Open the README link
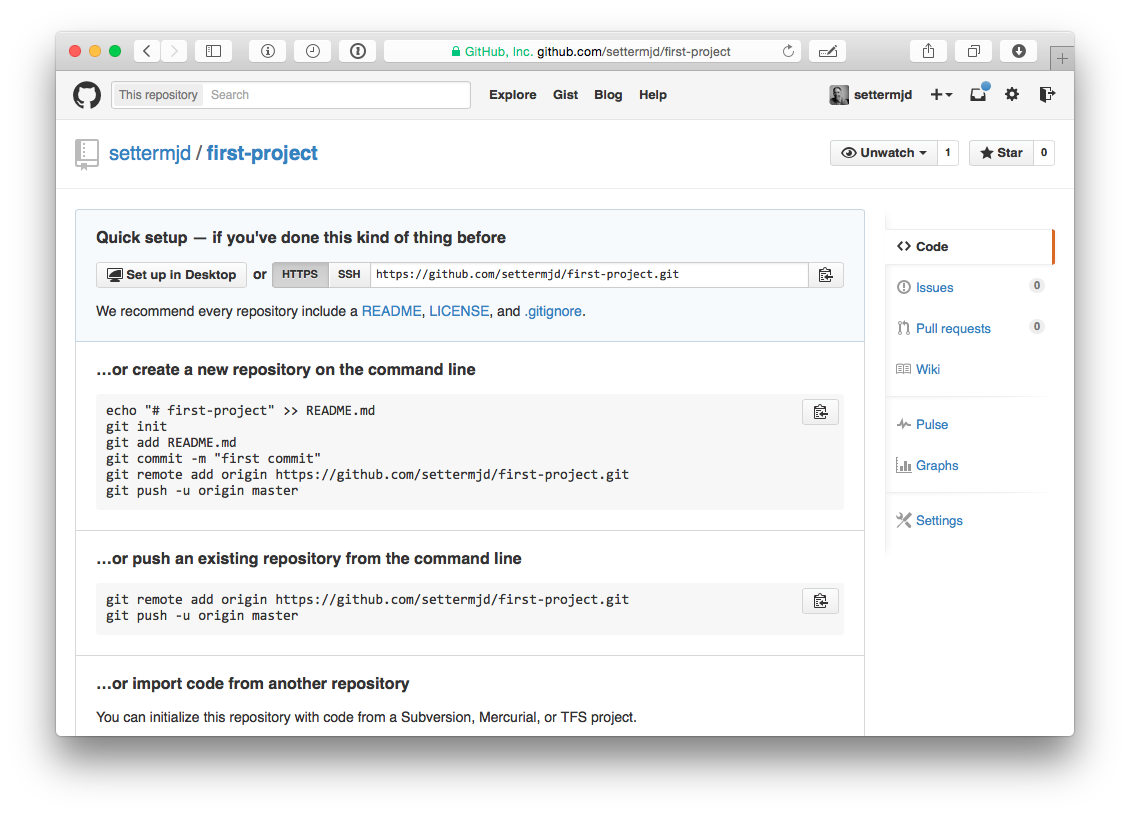This screenshot has height=816, width=1130. pyautogui.click(x=391, y=311)
